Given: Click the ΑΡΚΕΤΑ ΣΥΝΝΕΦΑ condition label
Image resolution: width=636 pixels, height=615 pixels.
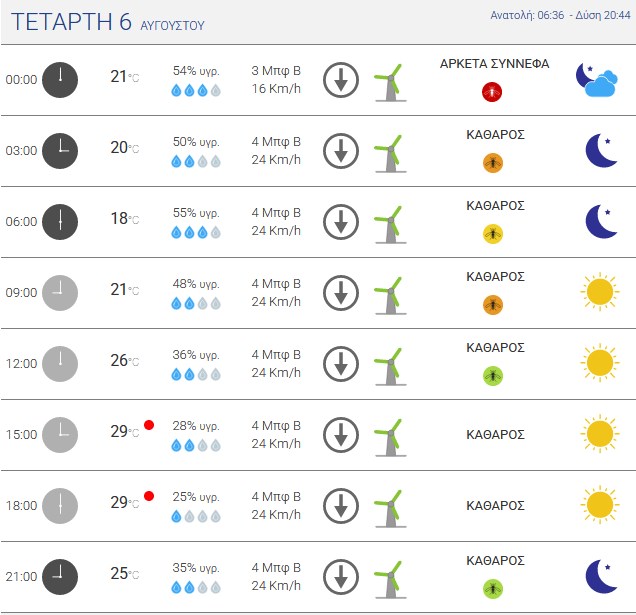Looking at the screenshot, I should pos(495,64).
